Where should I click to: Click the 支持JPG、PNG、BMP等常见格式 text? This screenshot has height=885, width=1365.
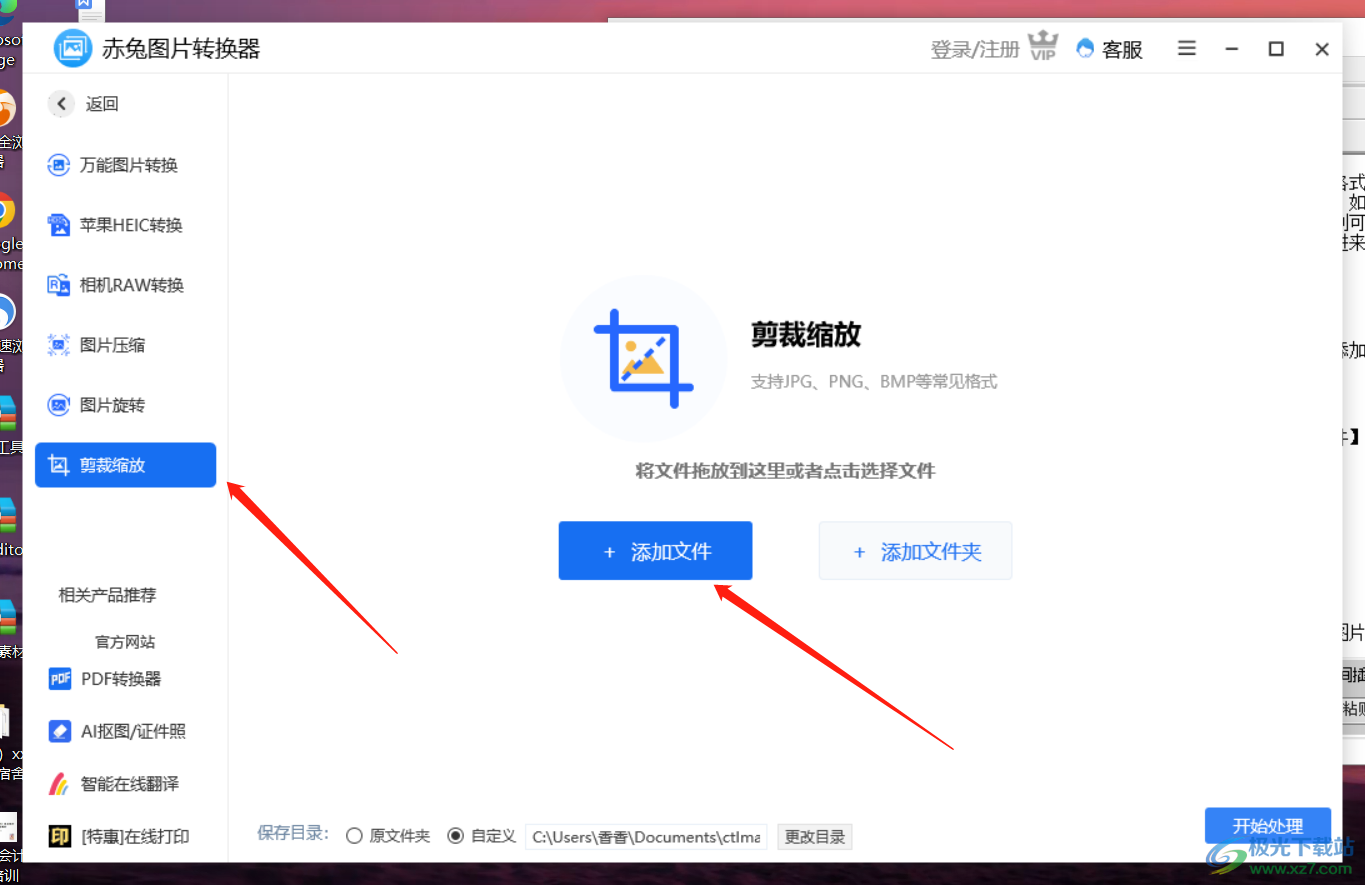pos(874,381)
